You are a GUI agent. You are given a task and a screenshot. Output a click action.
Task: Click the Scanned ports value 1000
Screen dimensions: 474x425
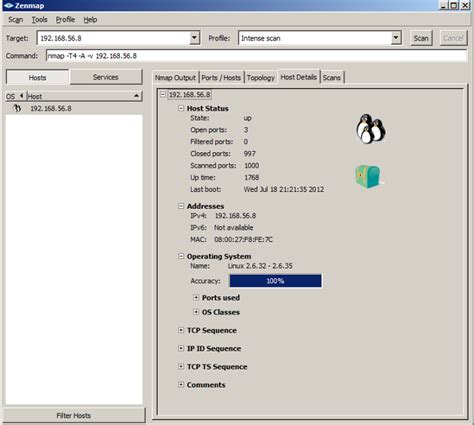(x=252, y=165)
